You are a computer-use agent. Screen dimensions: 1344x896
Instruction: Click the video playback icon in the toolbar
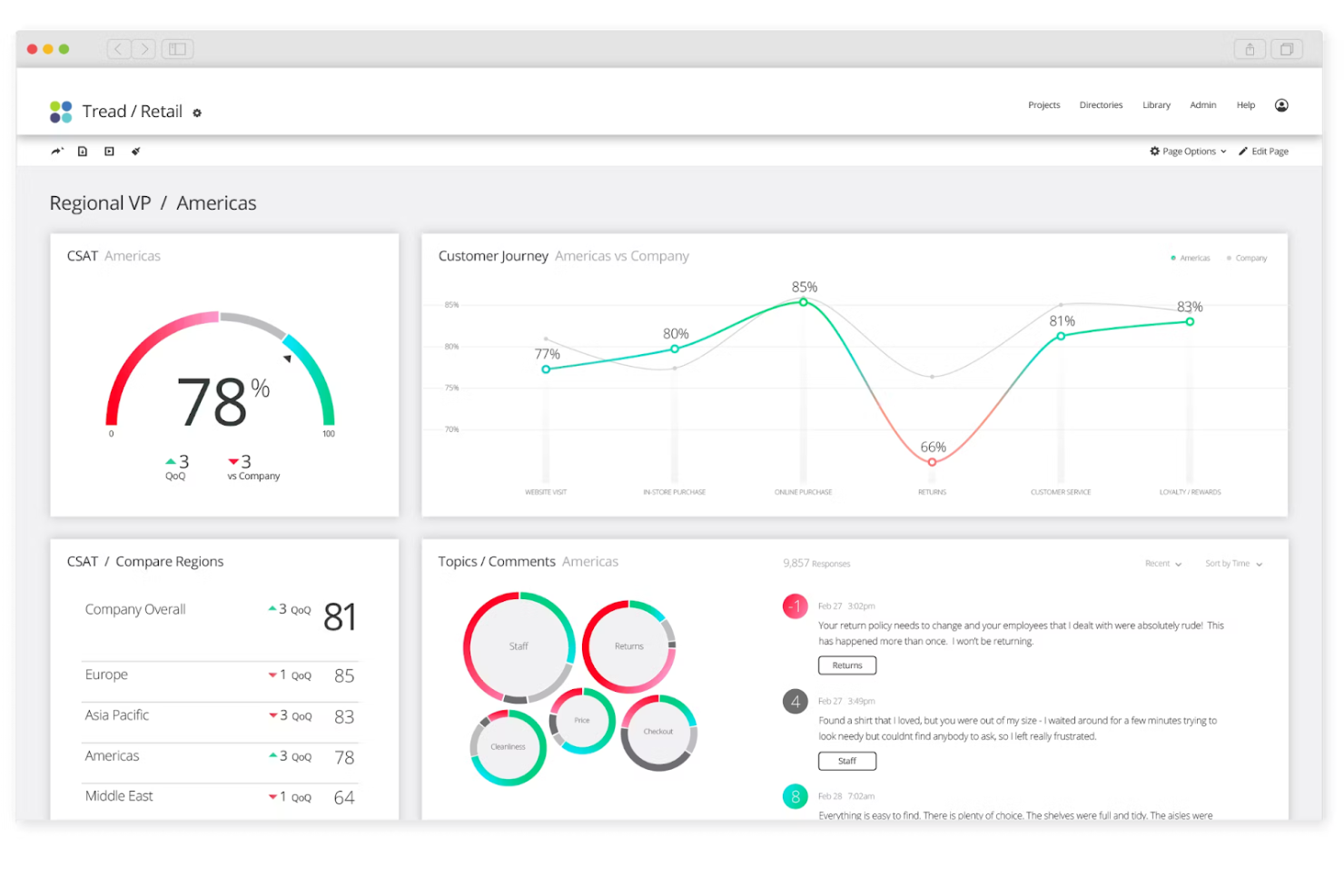(x=109, y=151)
